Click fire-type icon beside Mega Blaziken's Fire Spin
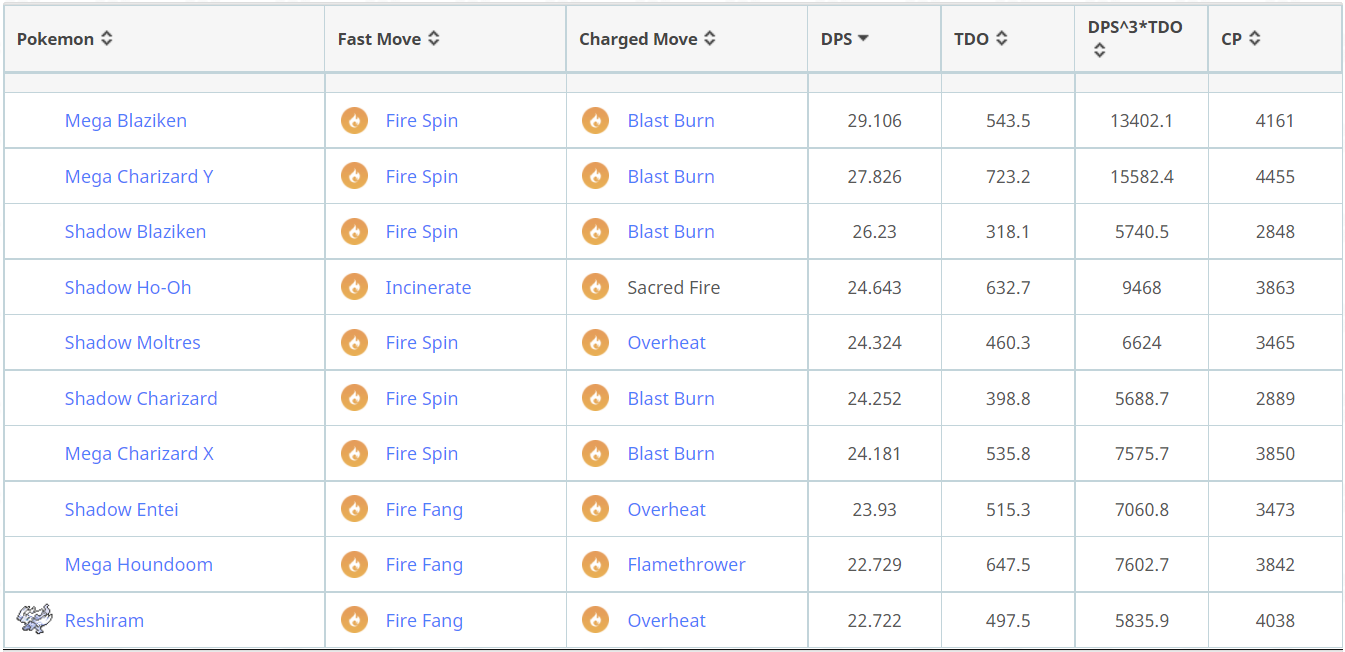1345x652 pixels. coord(354,121)
